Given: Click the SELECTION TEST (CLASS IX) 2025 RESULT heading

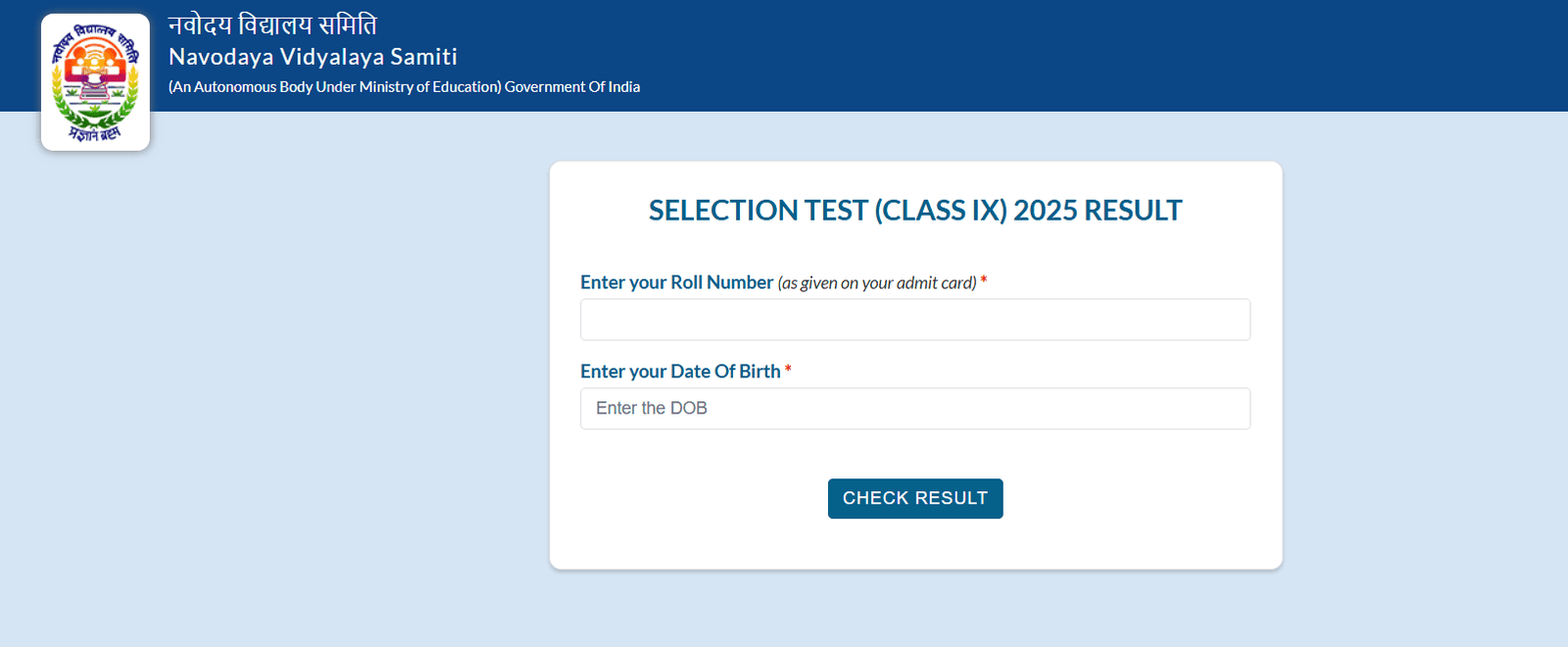Looking at the screenshot, I should [914, 210].
